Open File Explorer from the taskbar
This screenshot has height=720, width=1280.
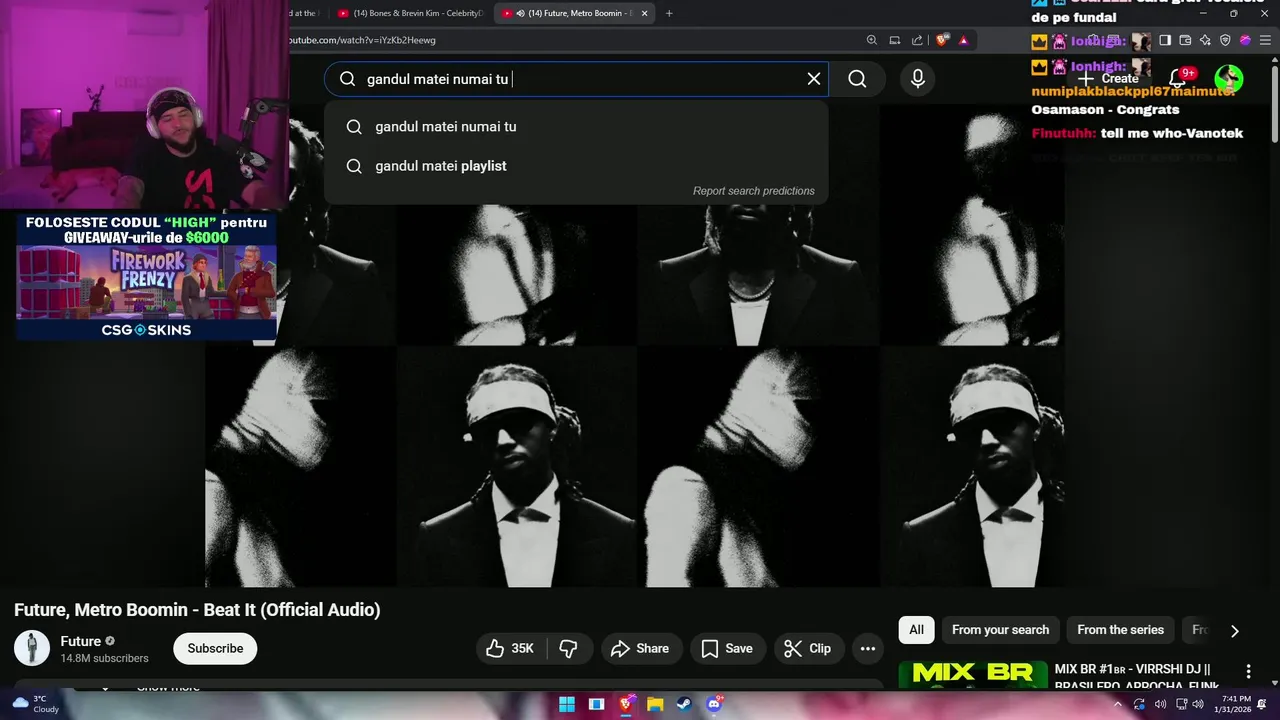coord(655,704)
